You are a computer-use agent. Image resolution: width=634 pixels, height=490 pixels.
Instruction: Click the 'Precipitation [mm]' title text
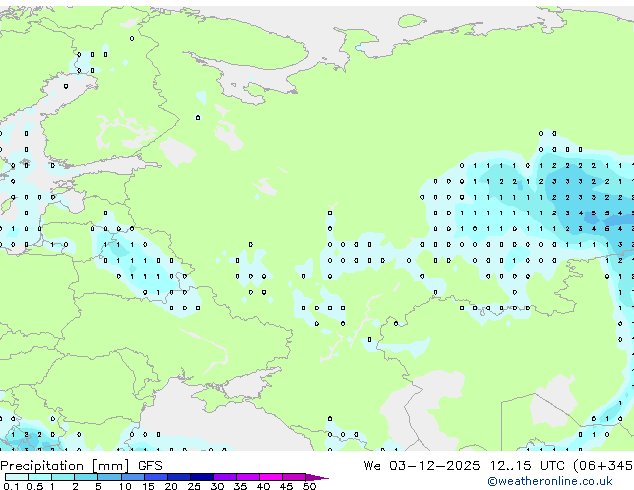[x=65, y=466]
